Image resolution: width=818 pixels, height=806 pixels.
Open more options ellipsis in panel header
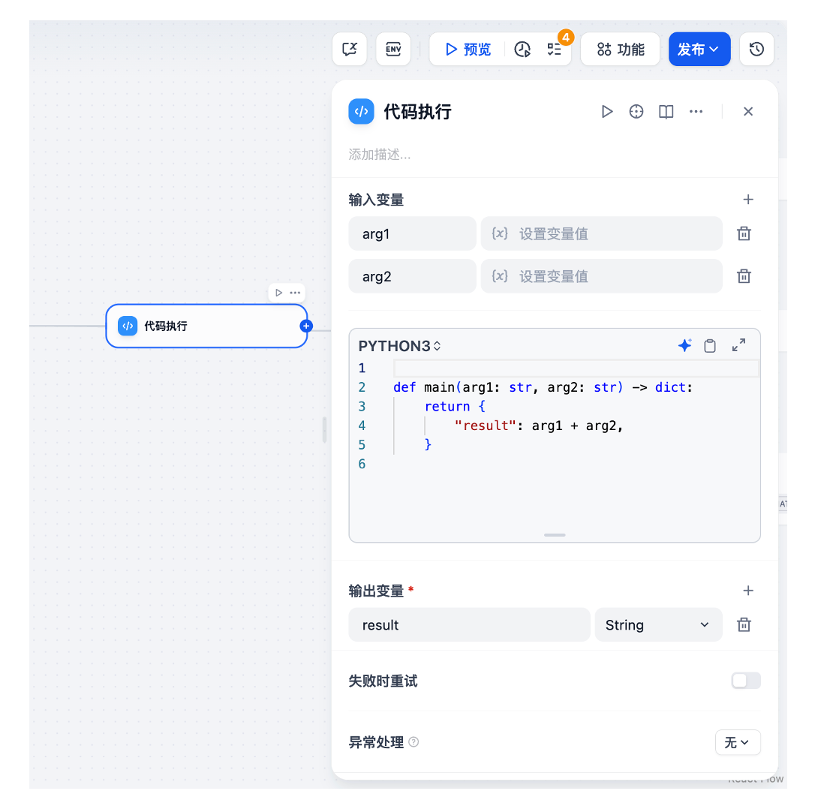[x=695, y=111]
